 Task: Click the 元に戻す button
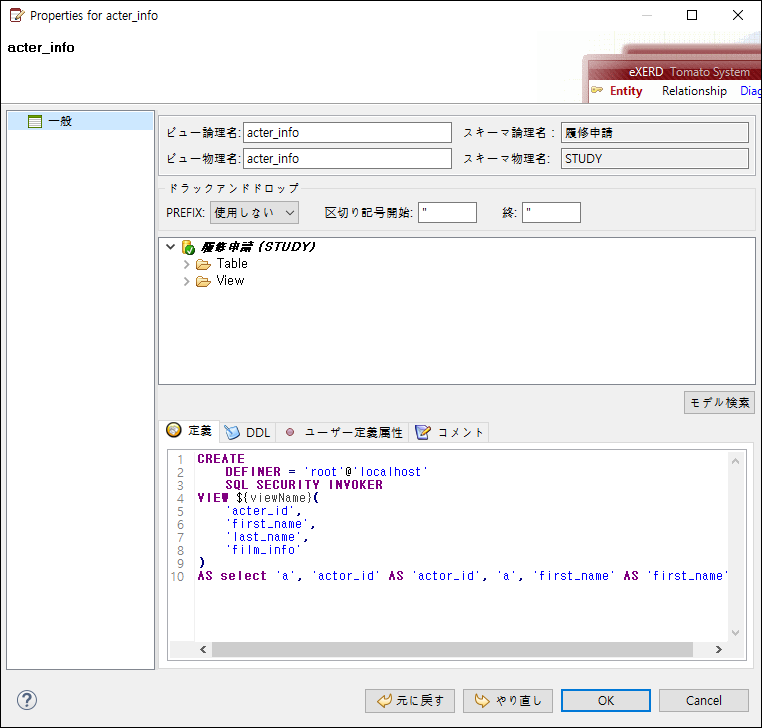click(x=410, y=701)
